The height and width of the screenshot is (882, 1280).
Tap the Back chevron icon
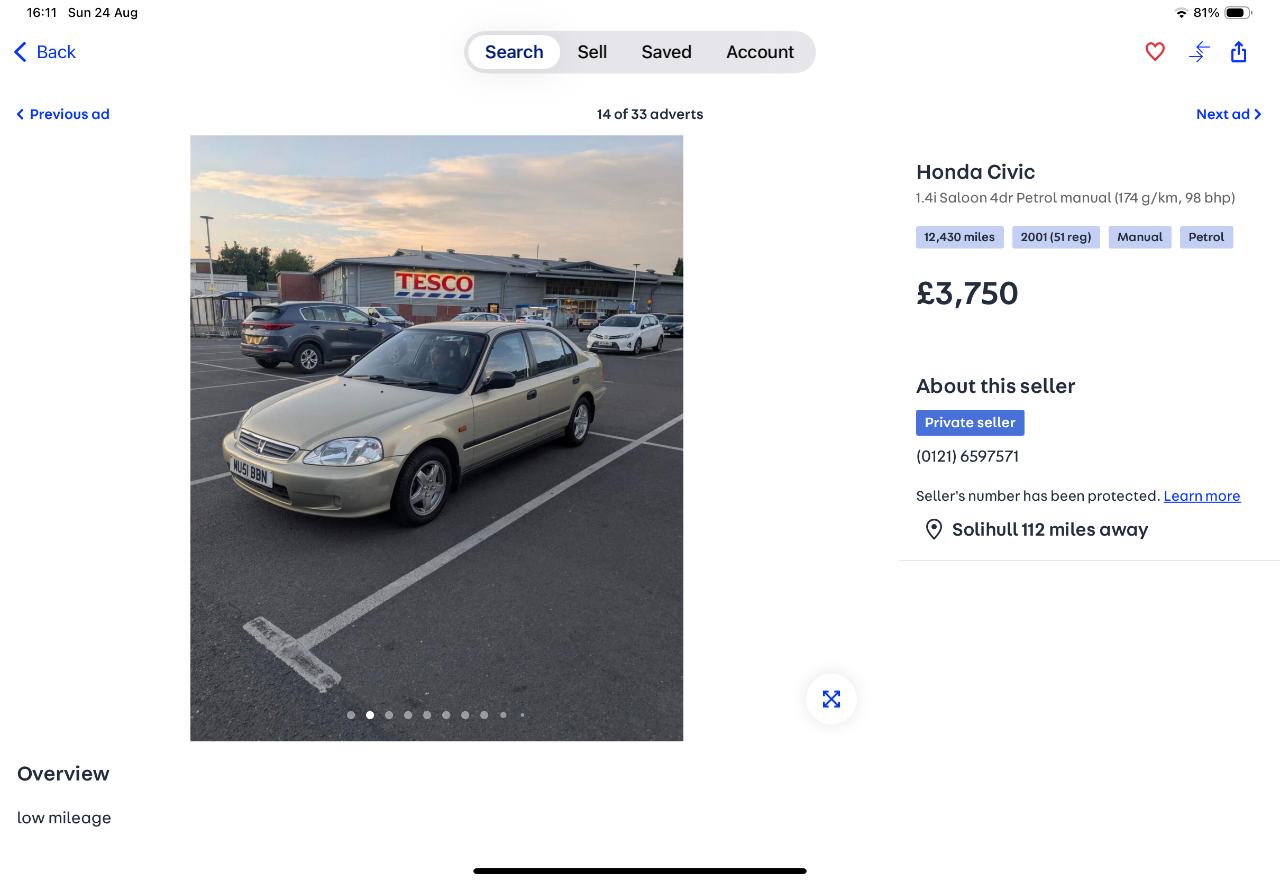pos(20,52)
